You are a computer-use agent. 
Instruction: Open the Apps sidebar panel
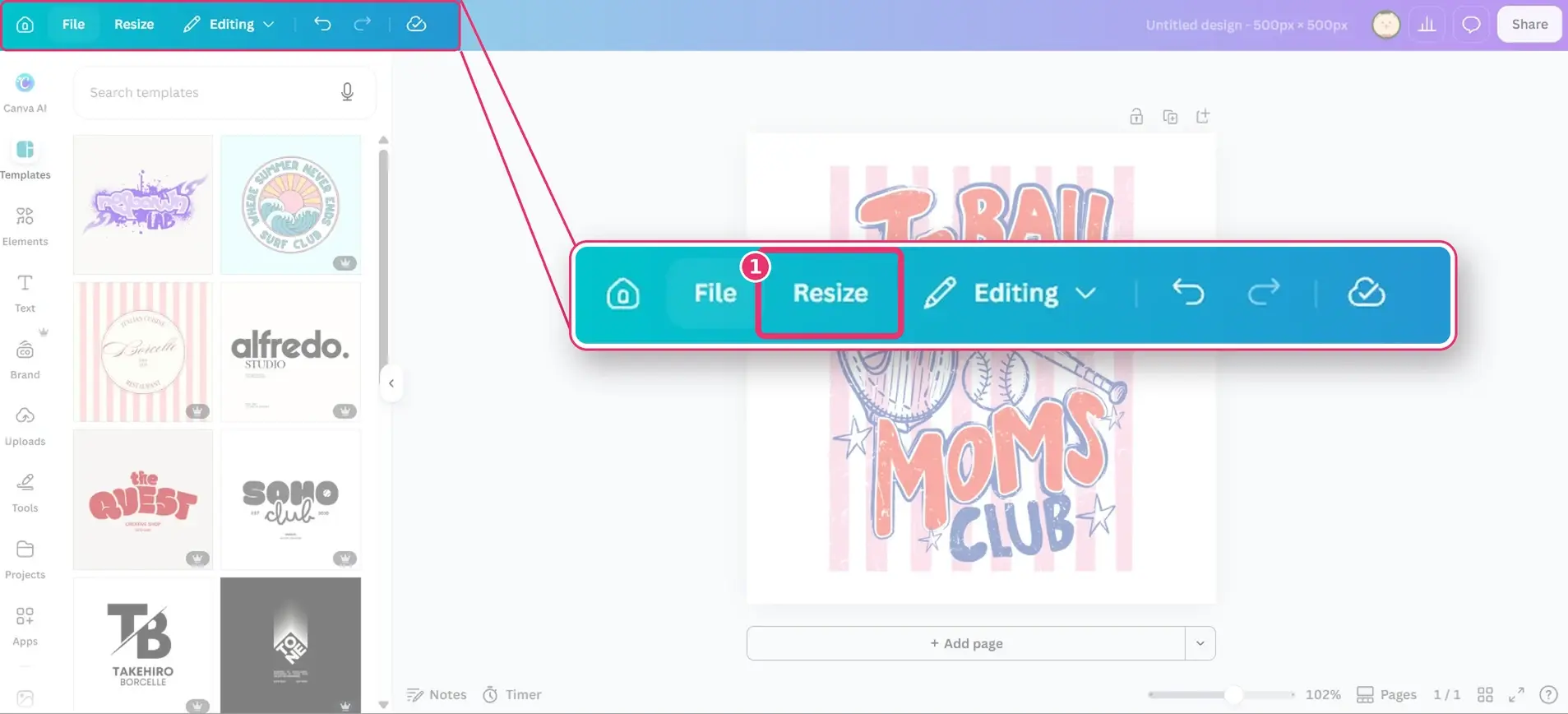(25, 626)
